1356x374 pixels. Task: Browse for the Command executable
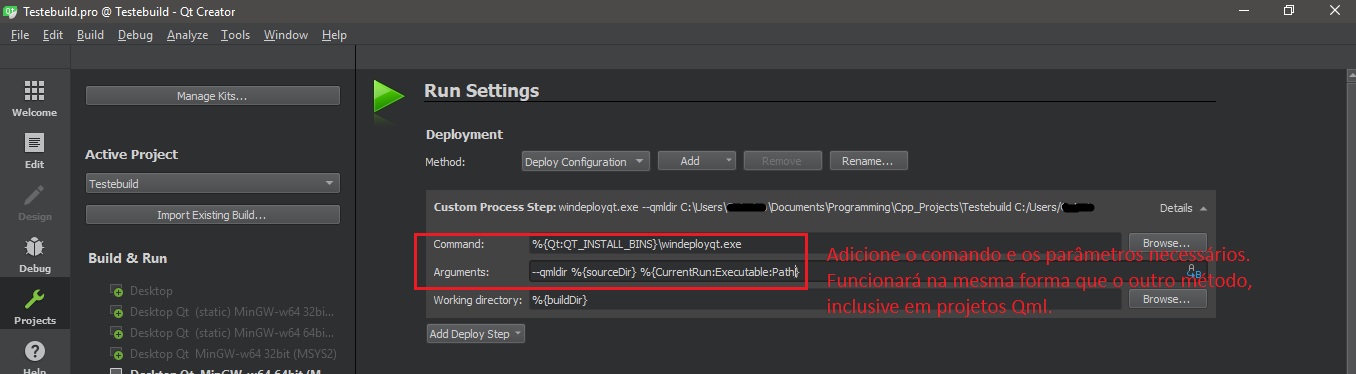point(1167,243)
